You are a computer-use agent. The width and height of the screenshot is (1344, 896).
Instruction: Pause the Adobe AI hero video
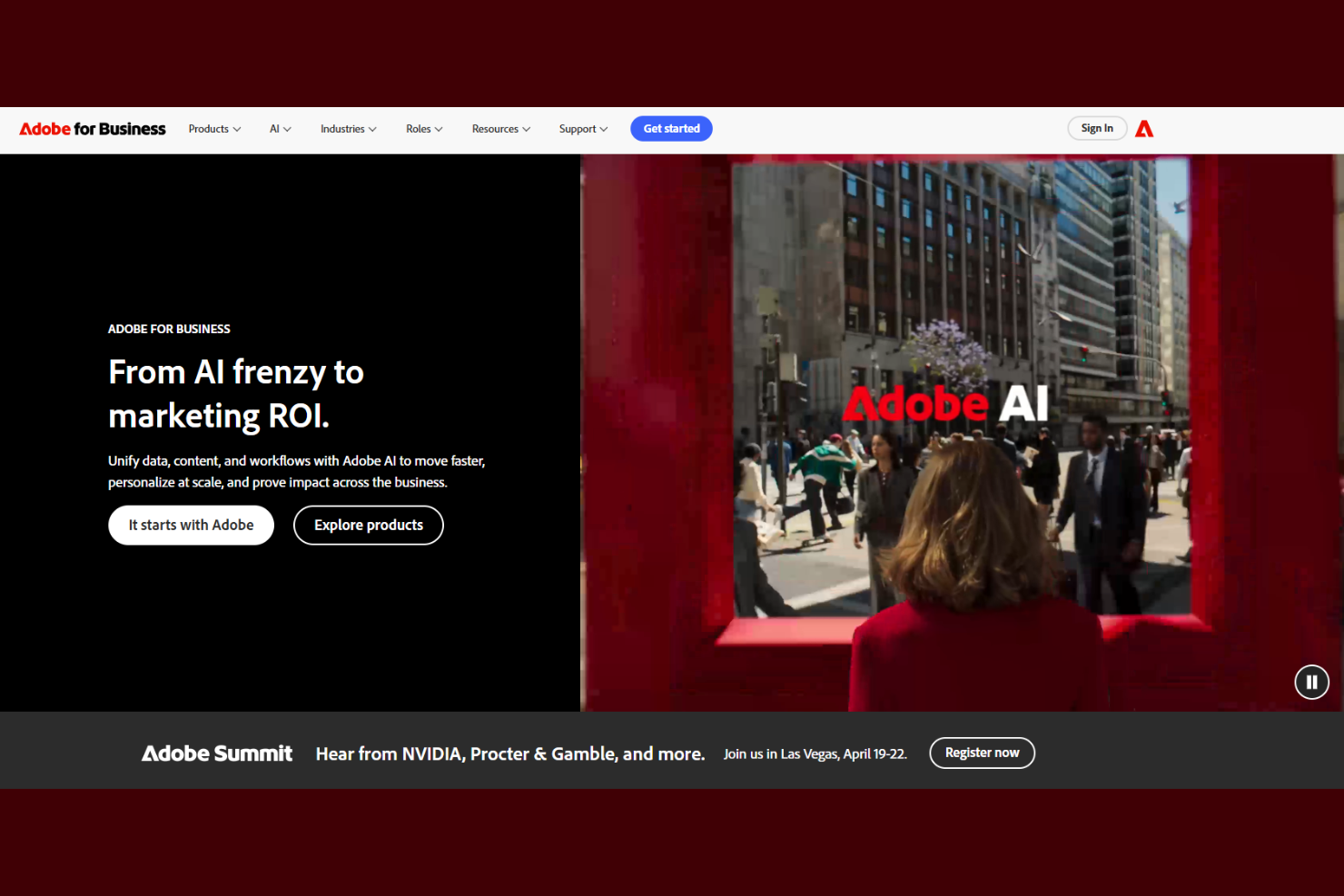(1311, 682)
